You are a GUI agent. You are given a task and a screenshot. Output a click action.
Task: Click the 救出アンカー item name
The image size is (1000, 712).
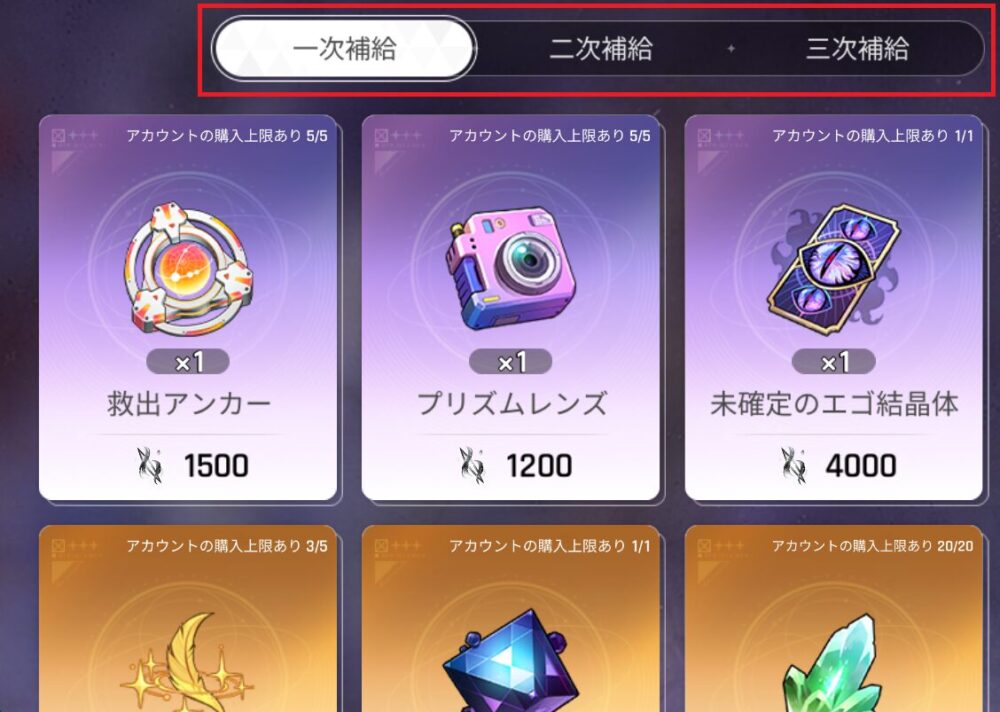click(189, 404)
